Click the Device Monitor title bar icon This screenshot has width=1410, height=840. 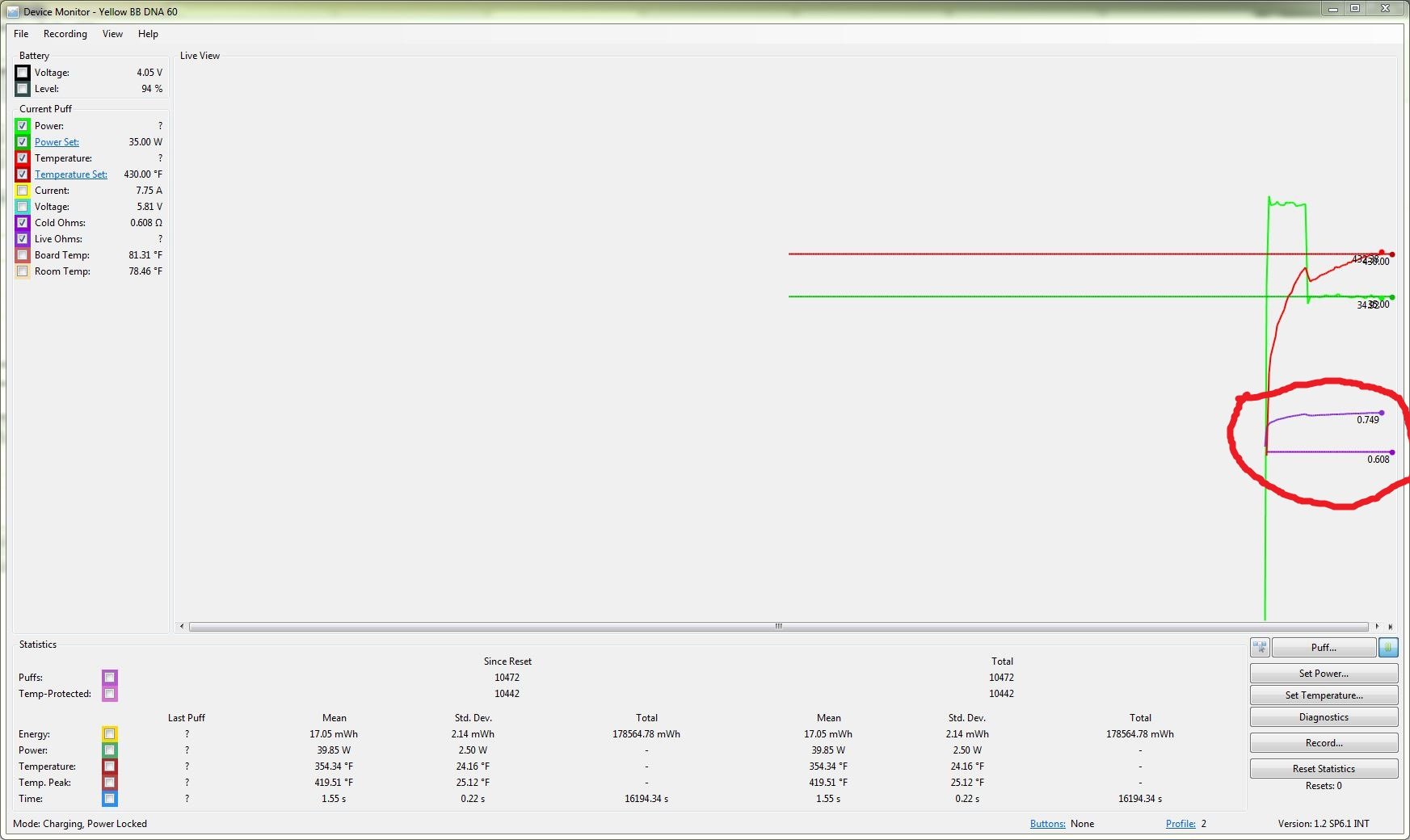12,11
